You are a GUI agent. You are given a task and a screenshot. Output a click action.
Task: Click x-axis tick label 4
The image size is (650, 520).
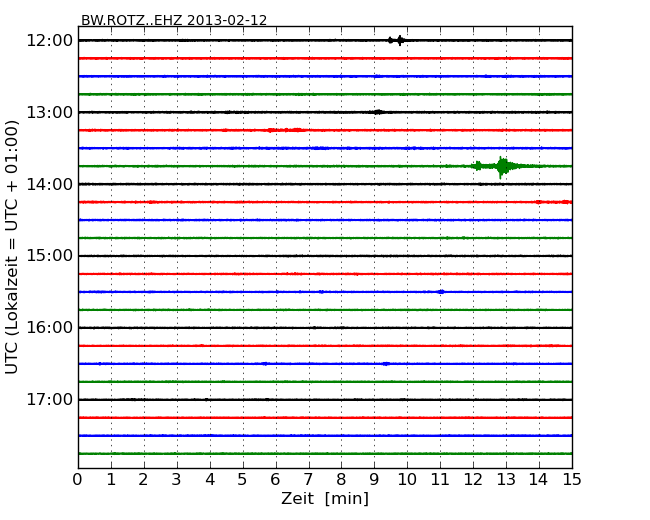(210, 480)
